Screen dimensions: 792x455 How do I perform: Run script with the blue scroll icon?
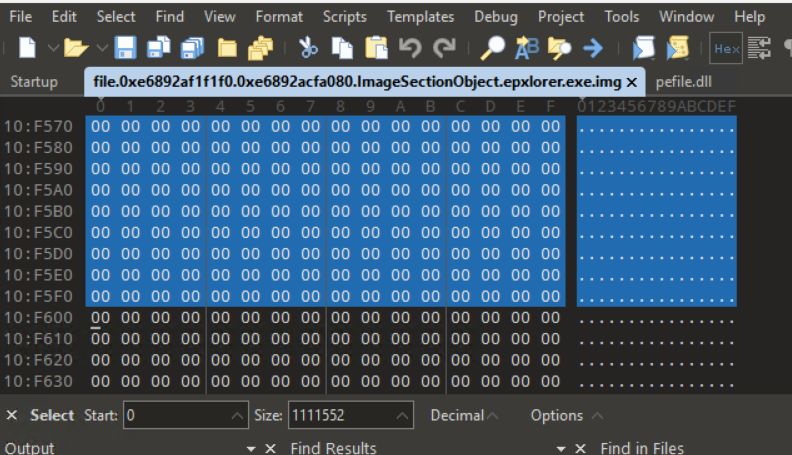tap(644, 48)
